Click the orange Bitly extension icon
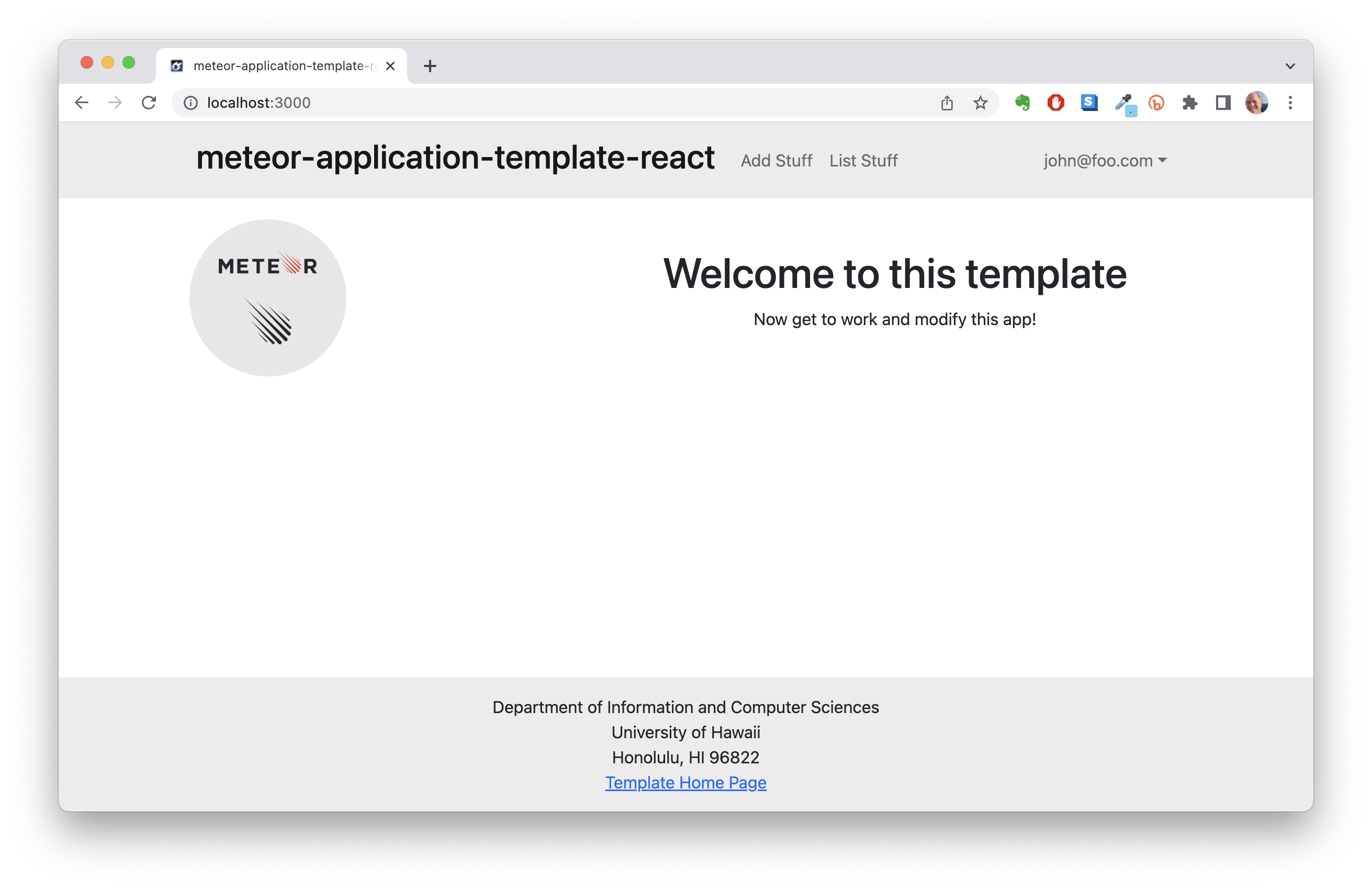The height and width of the screenshot is (889, 1372). 1156,103
